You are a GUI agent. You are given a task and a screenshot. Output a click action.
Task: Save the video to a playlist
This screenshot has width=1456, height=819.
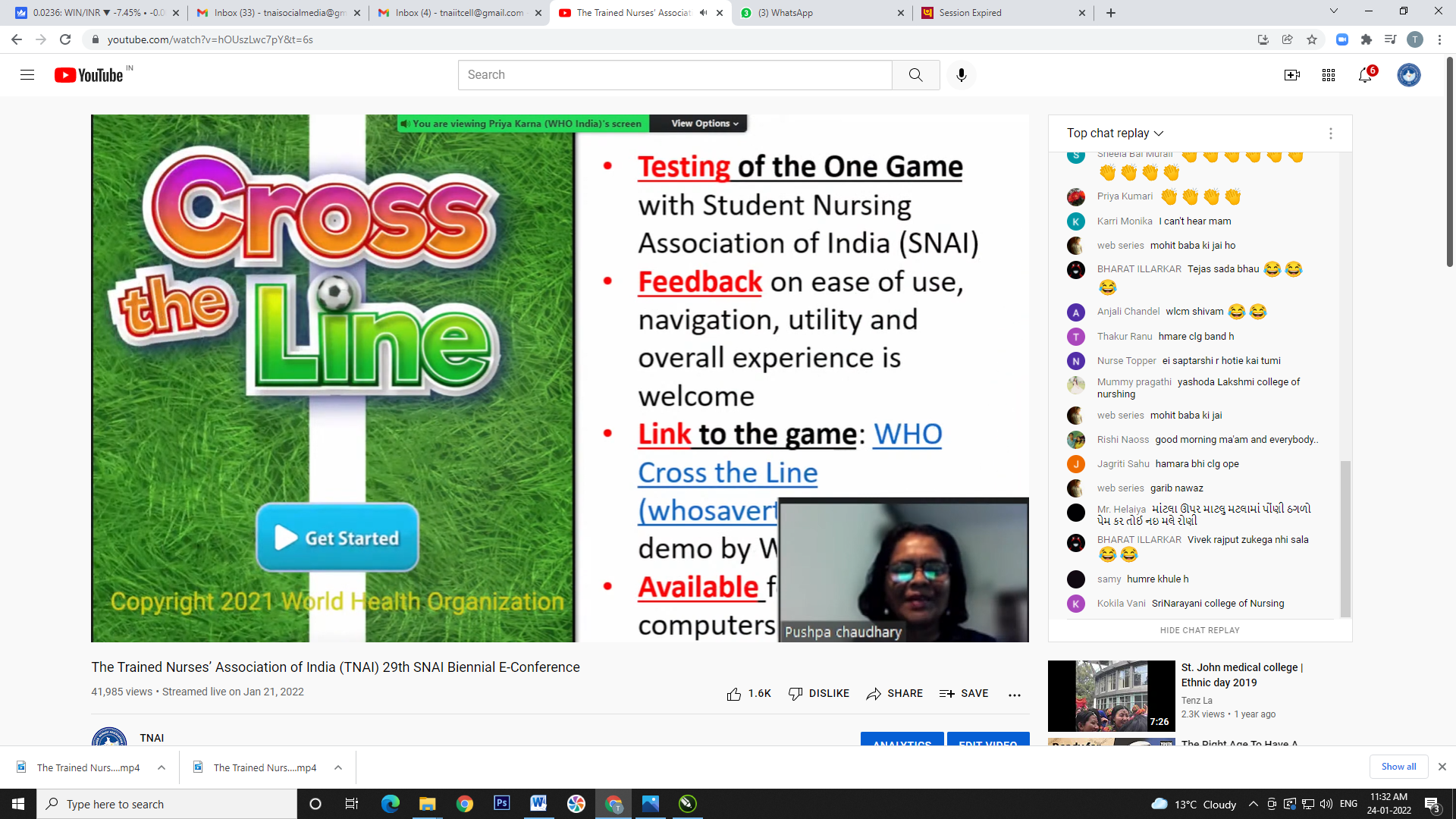tap(963, 694)
